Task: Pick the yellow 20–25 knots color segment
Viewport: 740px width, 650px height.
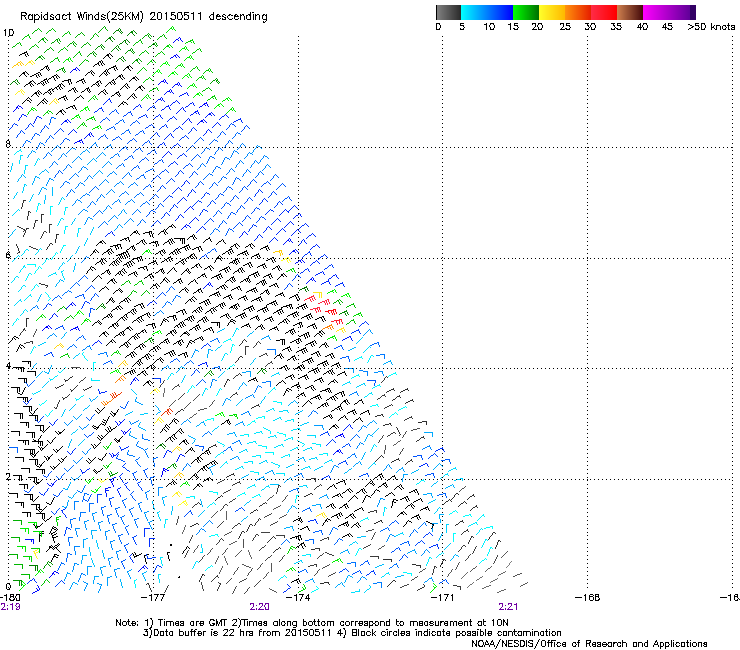Action: point(552,12)
